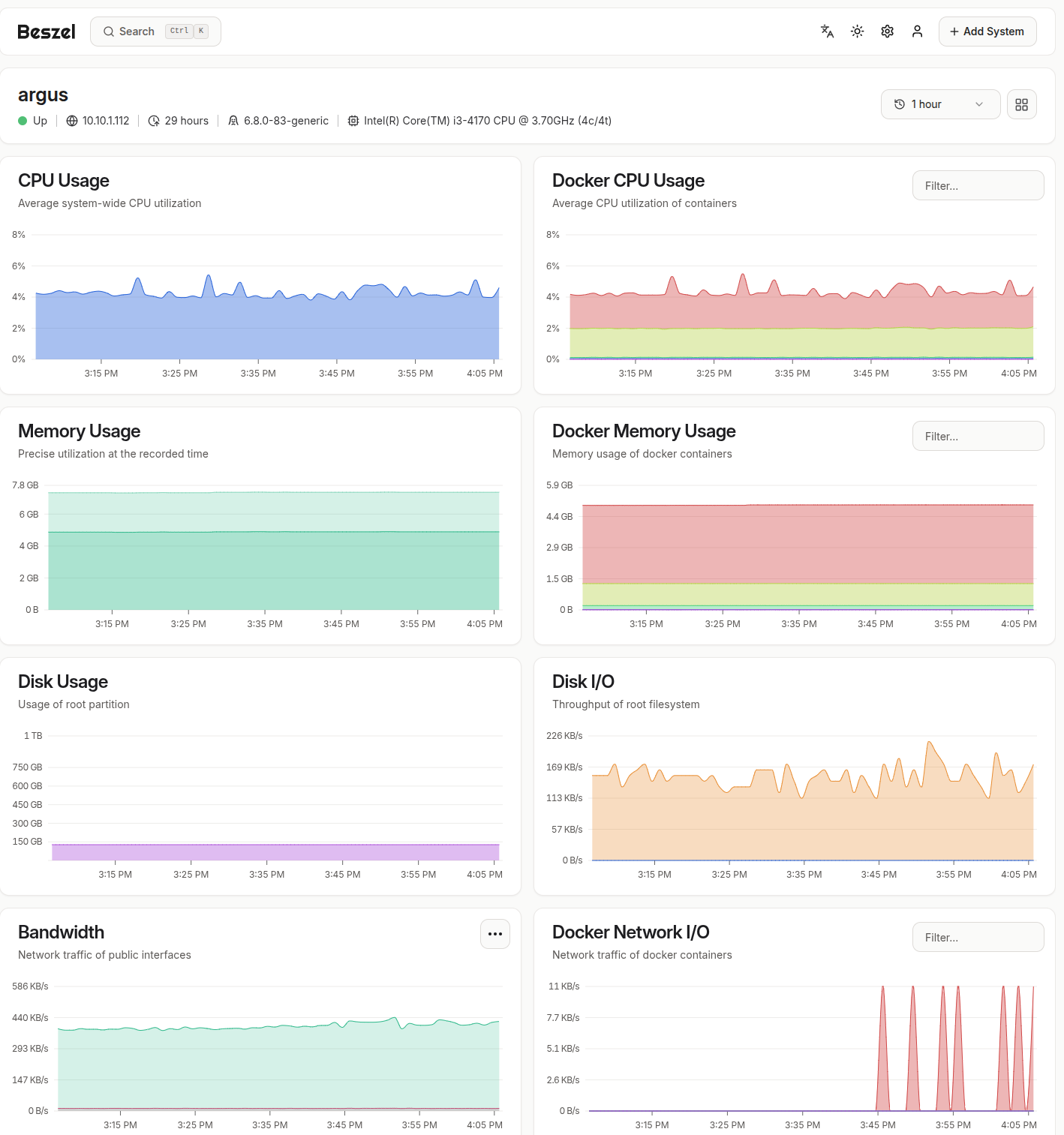Click "Precise utilization at the recorded time" subtitle
This screenshot has height=1135, width=1064.
click(113, 454)
